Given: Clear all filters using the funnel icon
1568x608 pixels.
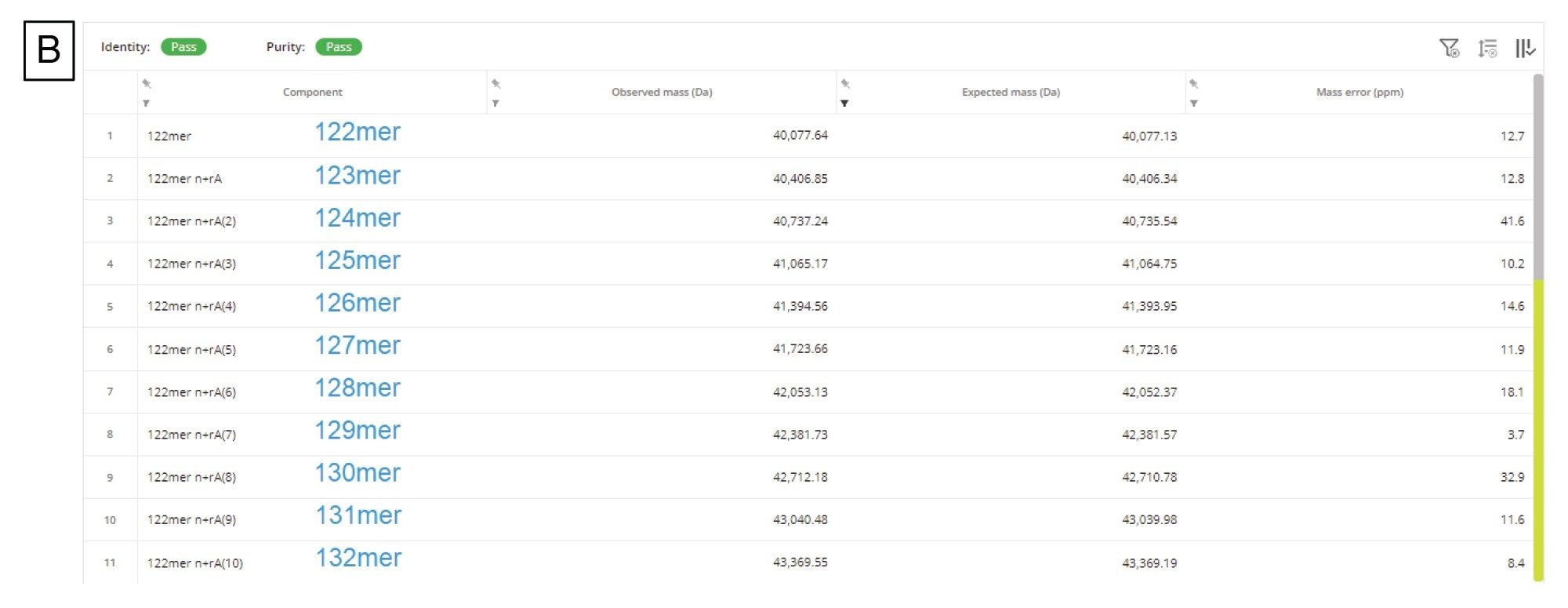Looking at the screenshot, I should (x=1449, y=49).
